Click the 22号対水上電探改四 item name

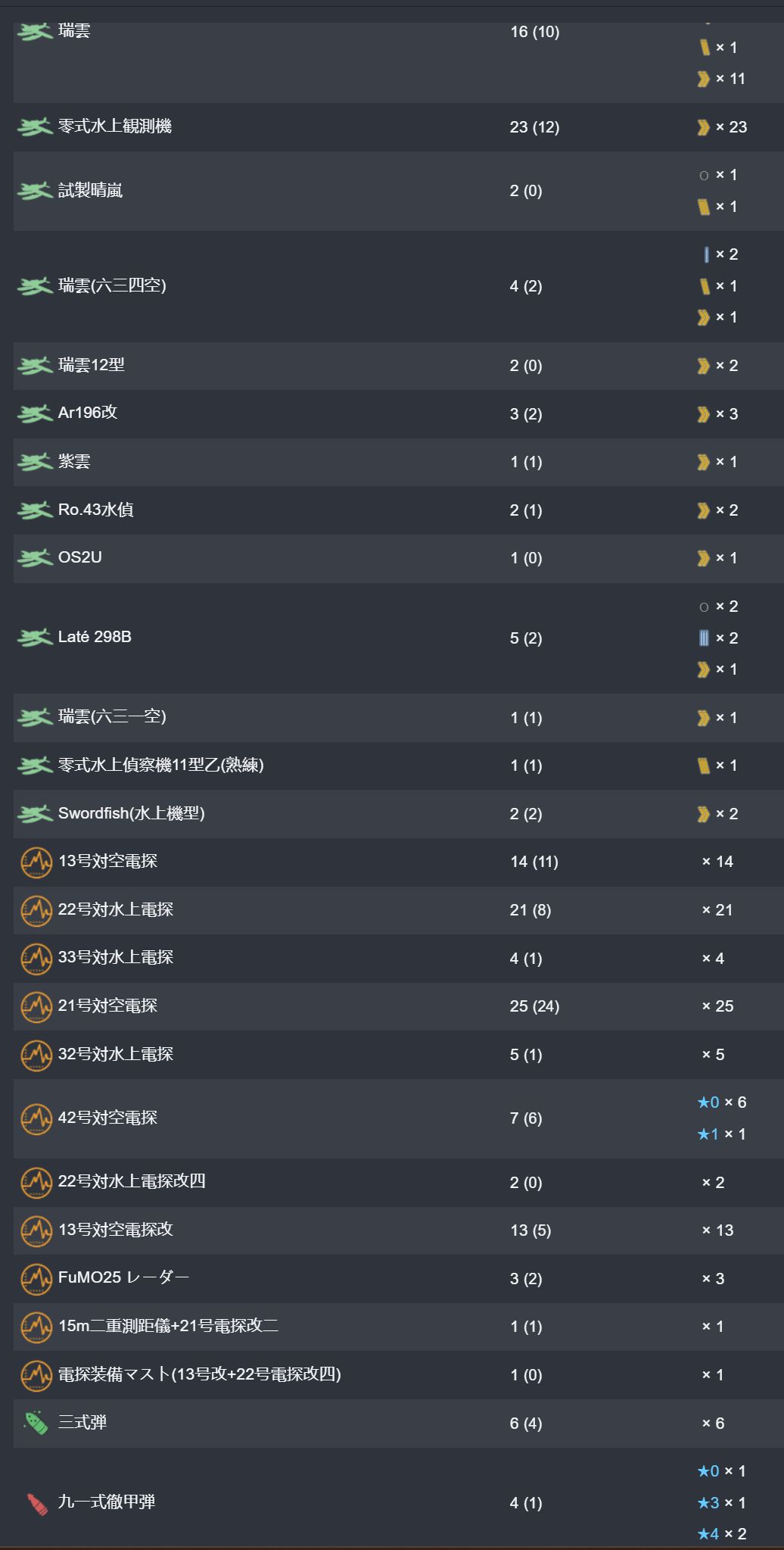132,1181
